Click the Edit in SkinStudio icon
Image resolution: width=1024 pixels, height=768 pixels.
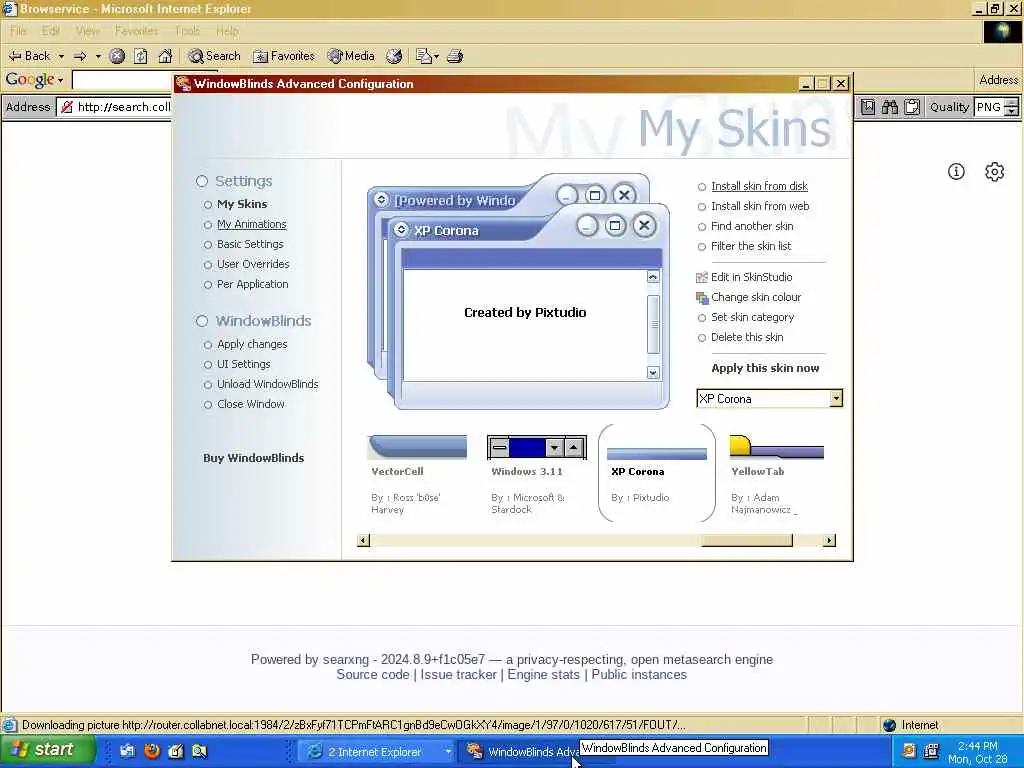(x=702, y=278)
